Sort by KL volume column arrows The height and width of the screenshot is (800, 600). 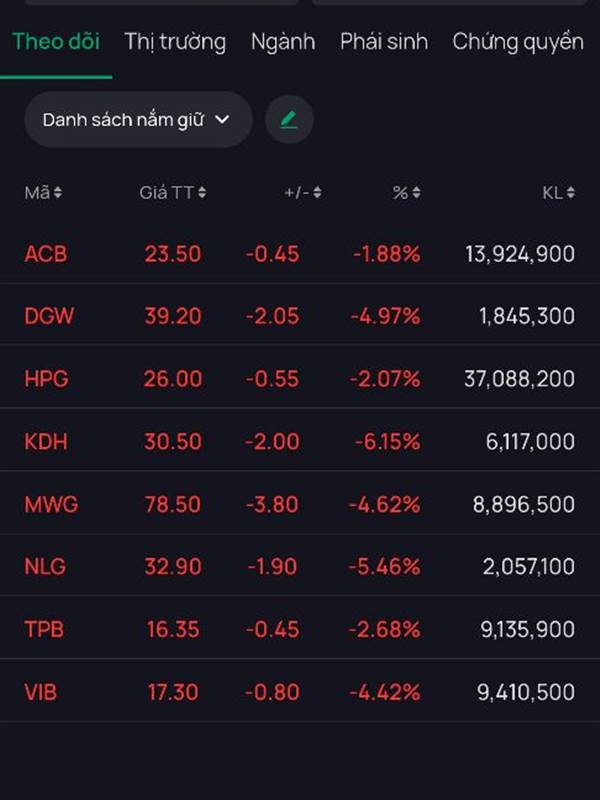coord(570,193)
